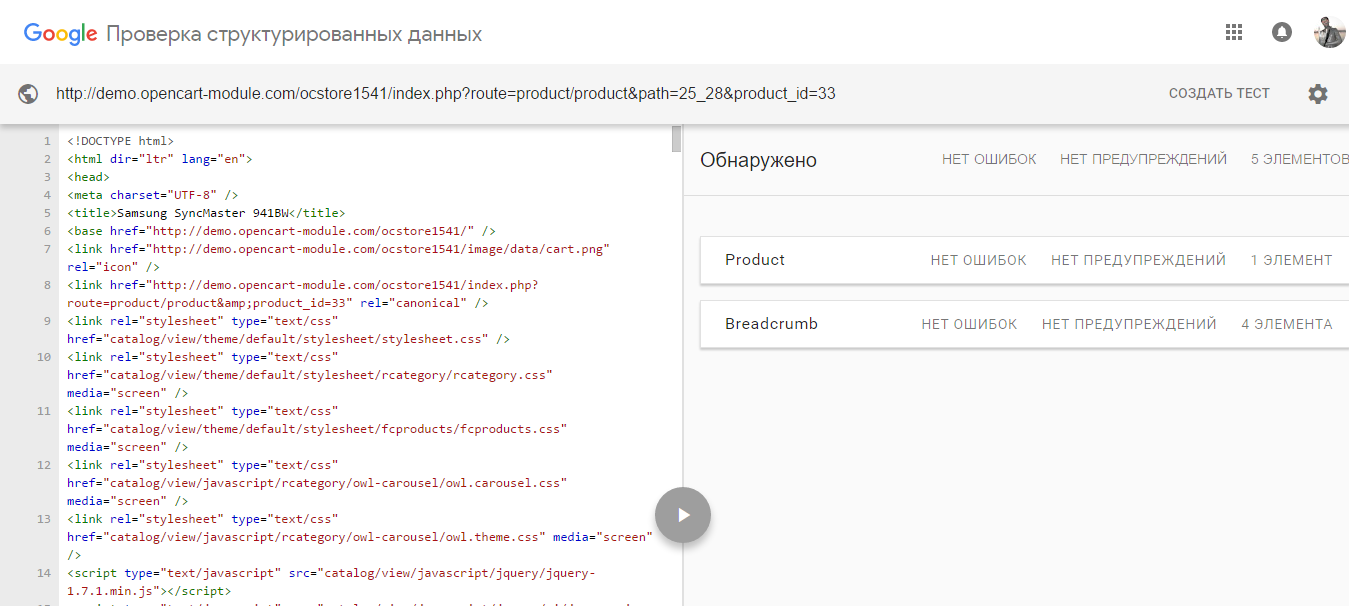Viewport: 1349px width, 606px height.
Task: Click НЕТ ОШИБОК in Product row
Action: [978, 260]
